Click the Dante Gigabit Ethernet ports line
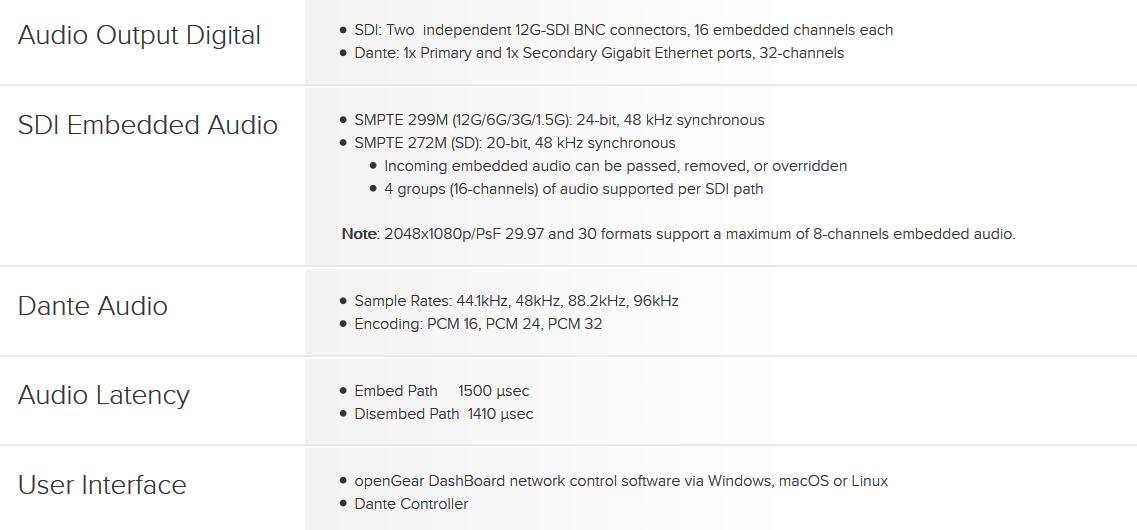This screenshot has height=530, width=1137. pos(598,53)
